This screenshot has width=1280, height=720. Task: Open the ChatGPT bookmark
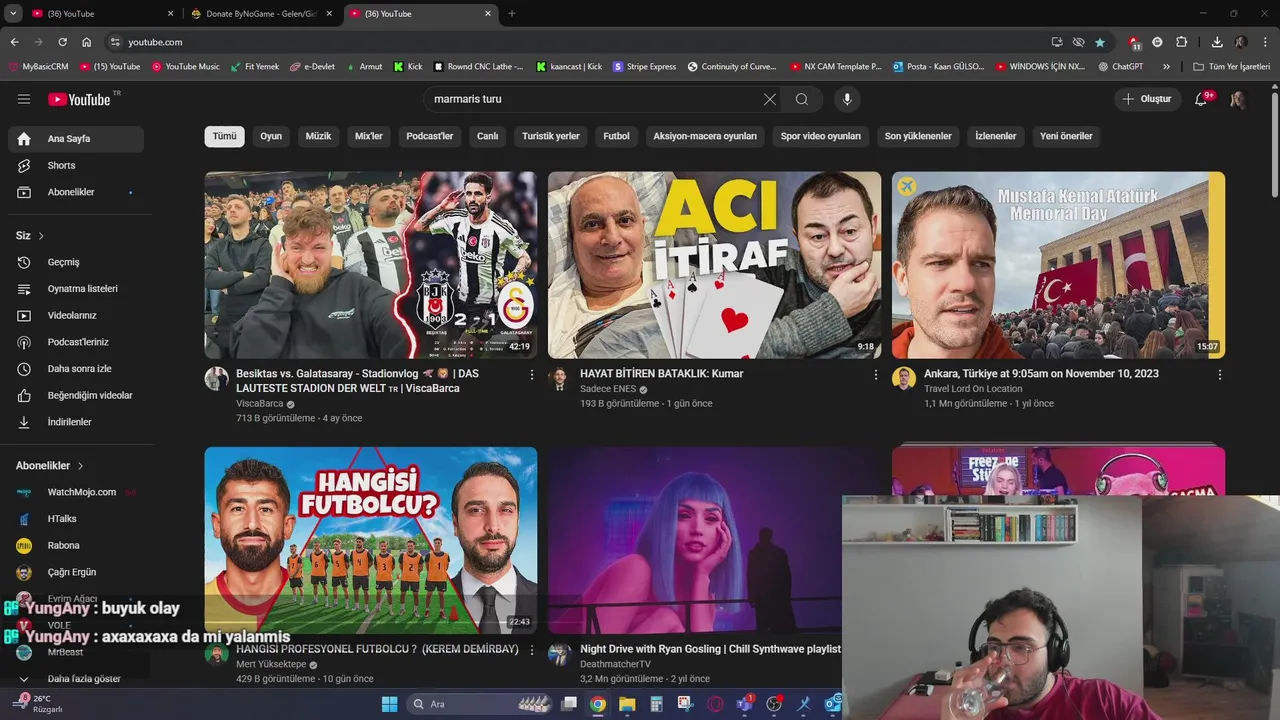[x=1121, y=67]
